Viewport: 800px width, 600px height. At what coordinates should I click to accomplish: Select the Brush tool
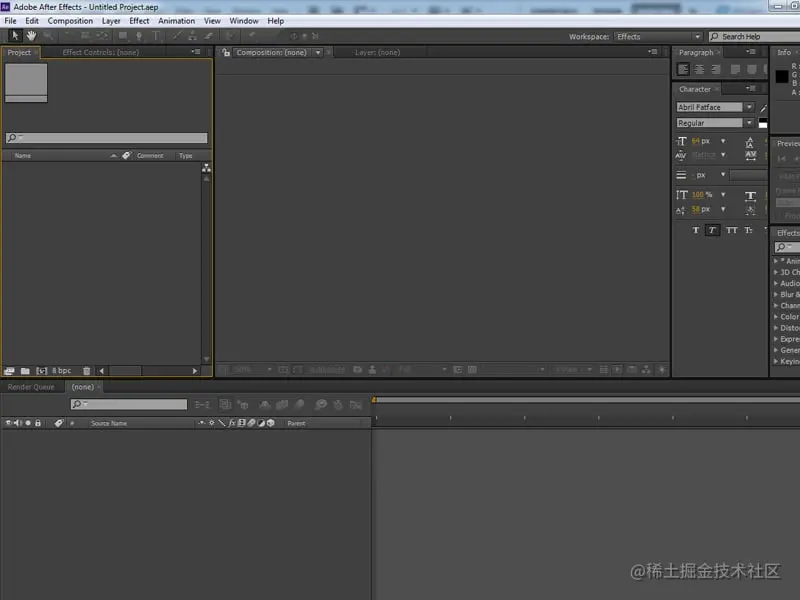pyautogui.click(x=177, y=36)
